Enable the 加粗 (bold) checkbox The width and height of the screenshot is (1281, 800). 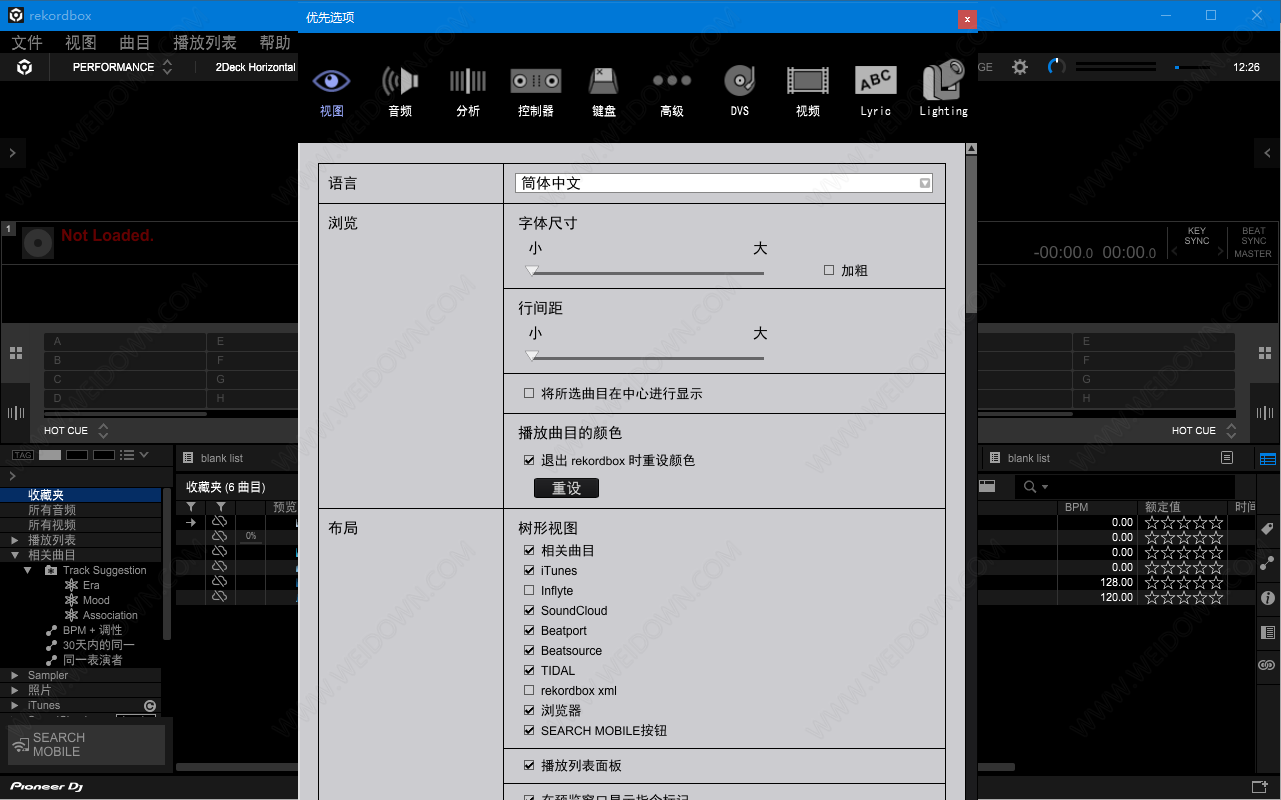coord(829,270)
